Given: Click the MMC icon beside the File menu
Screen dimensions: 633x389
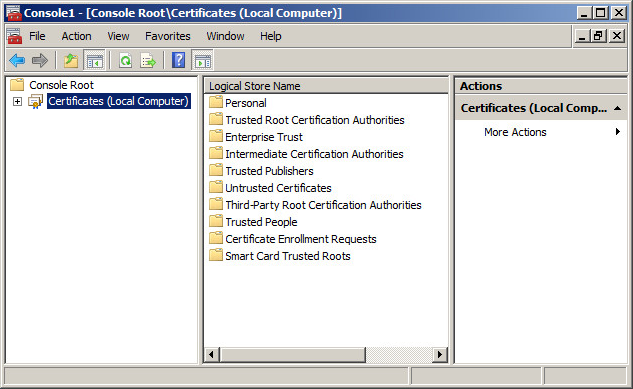Looking at the screenshot, I should point(14,36).
